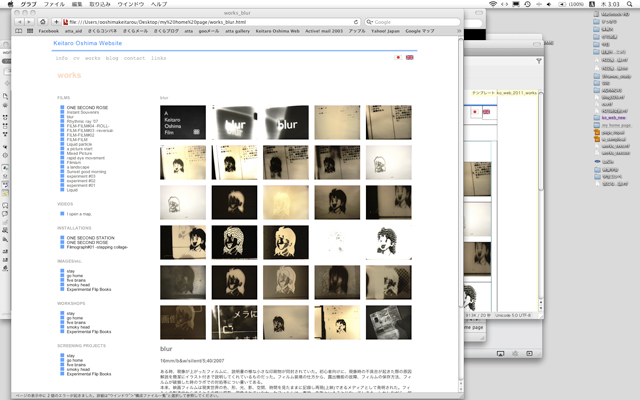The height and width of the screenshot is (400, 640).
Task: Open the 'my home page' desktop folder
Action: (x=612, y=125)
